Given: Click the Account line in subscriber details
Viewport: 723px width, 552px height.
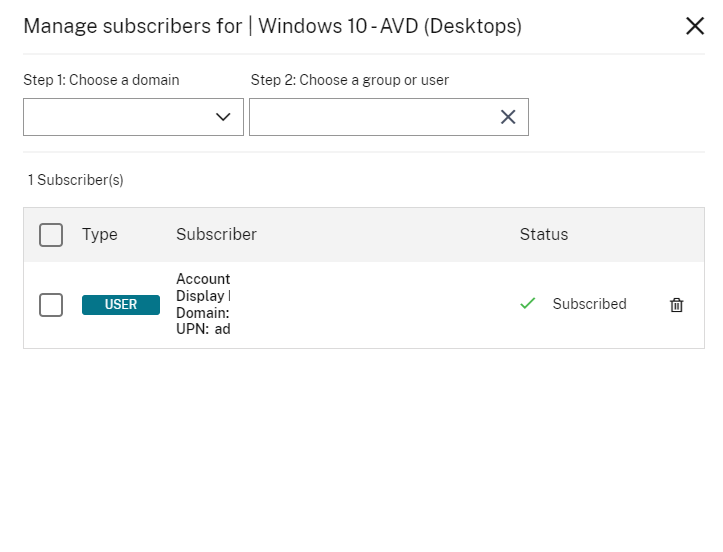Looking at the screenshot, I should [203, 279].
